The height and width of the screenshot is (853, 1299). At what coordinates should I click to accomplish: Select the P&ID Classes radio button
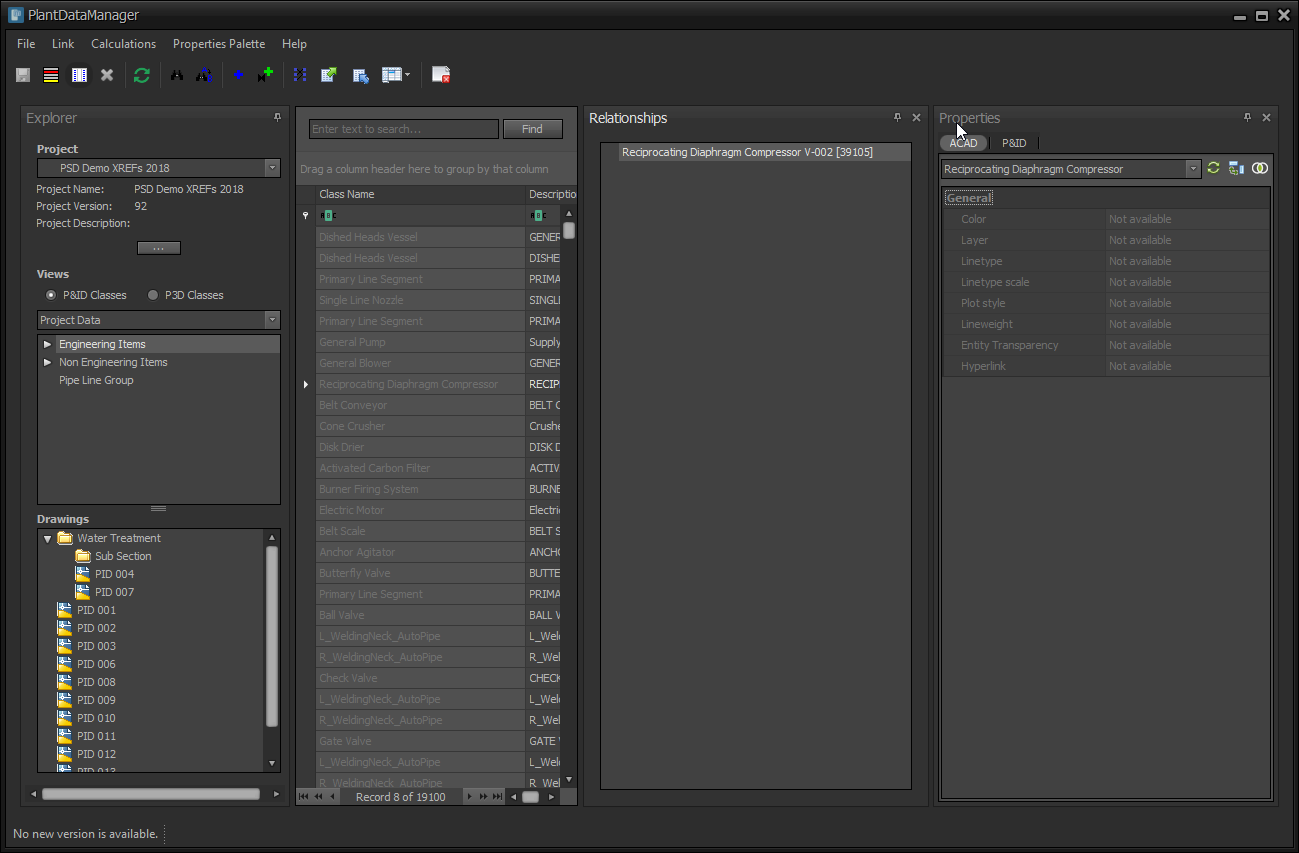[x=51, y=295]
